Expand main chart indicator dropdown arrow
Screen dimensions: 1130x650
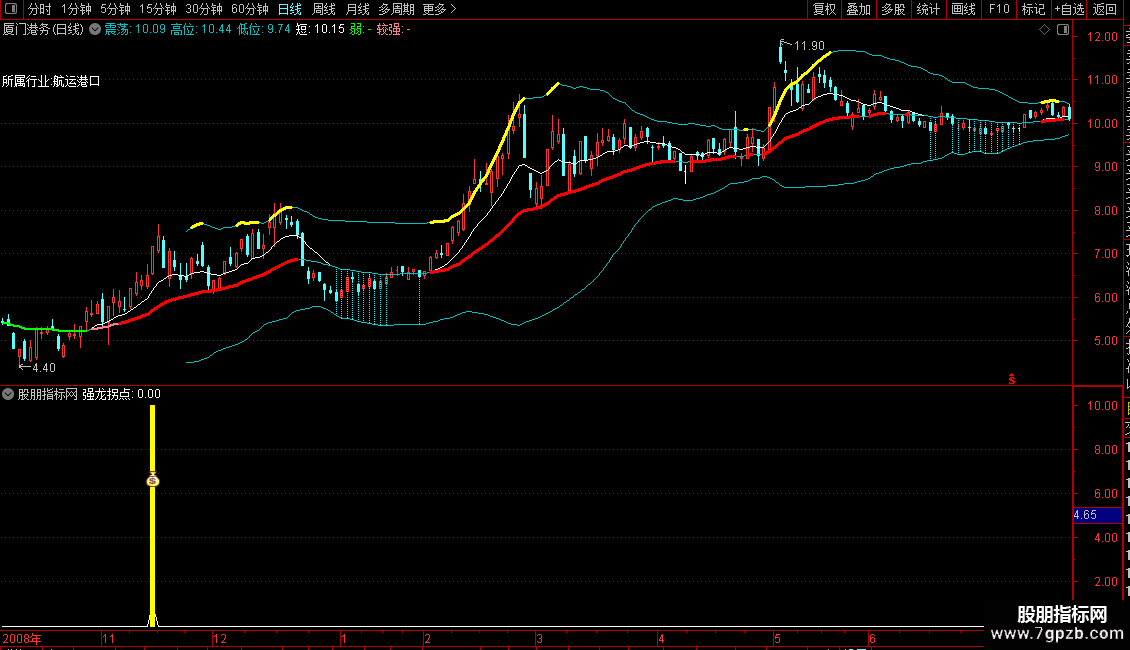(x=94, y=30)
